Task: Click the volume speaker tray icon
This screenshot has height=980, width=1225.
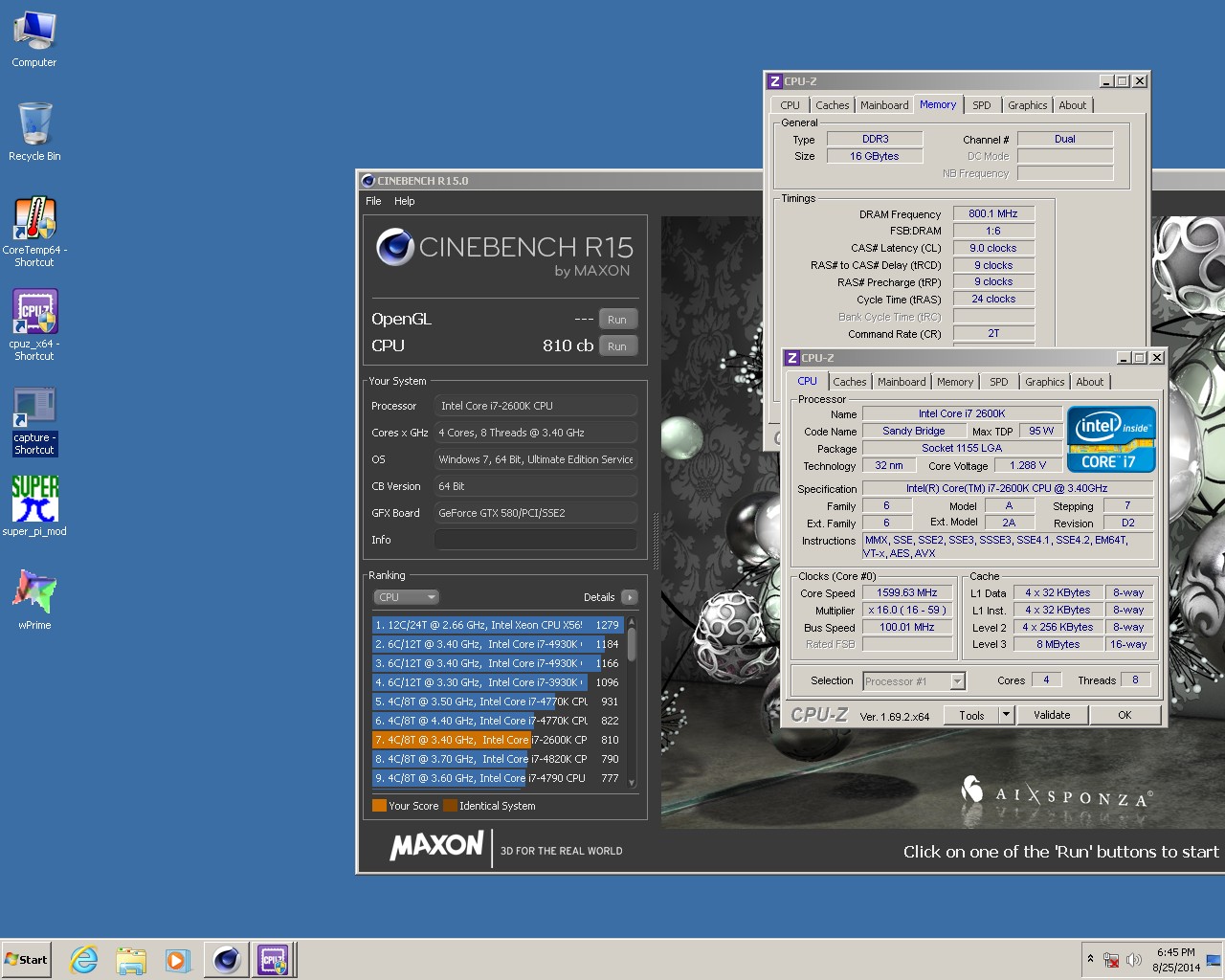Action: click(x=1134, y=959)
